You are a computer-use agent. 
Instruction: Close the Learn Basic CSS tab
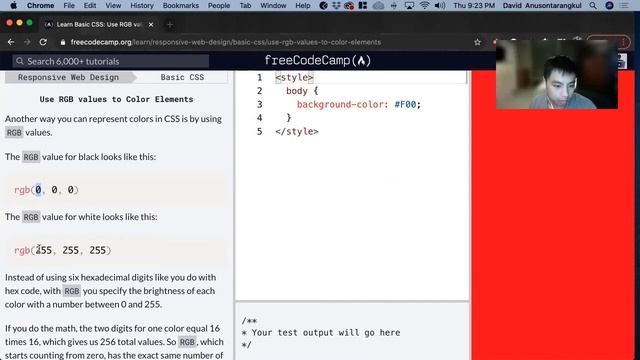151,24
